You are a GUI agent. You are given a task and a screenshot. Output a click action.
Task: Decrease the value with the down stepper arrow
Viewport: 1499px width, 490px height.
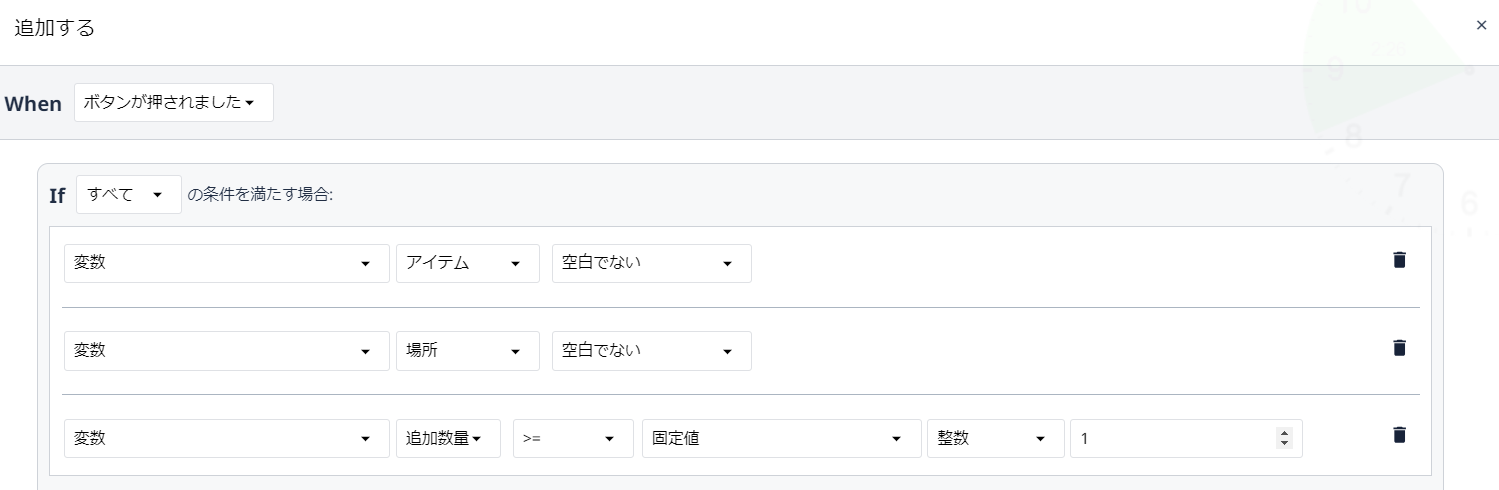pyautogui.click(x=1284, y=443)
